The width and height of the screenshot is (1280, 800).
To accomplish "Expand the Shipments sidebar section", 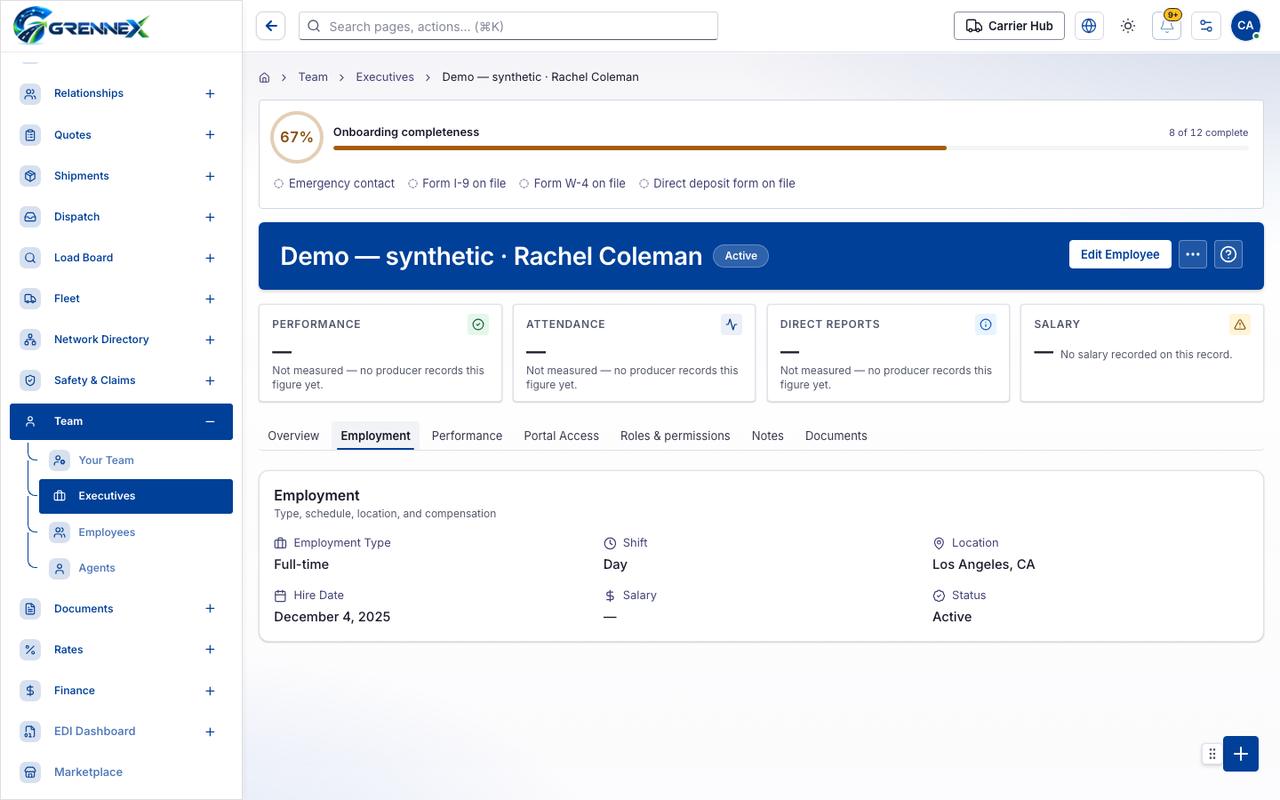I will (210, 176).
